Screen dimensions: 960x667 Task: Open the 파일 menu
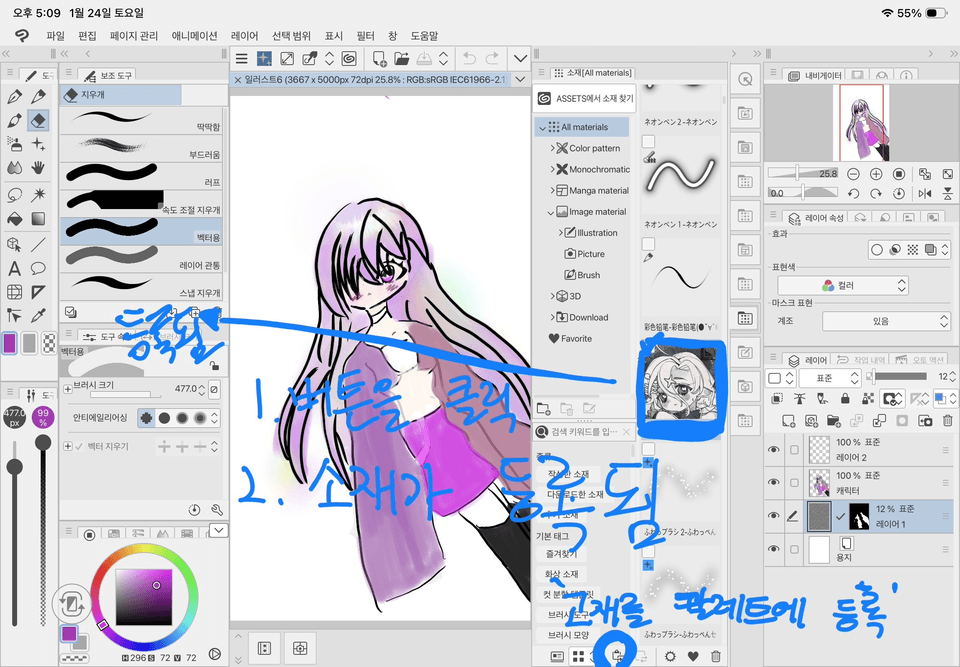coord(55,36)
